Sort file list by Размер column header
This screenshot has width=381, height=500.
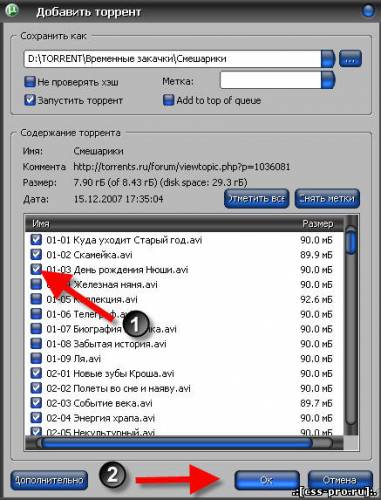coord(317,224)
